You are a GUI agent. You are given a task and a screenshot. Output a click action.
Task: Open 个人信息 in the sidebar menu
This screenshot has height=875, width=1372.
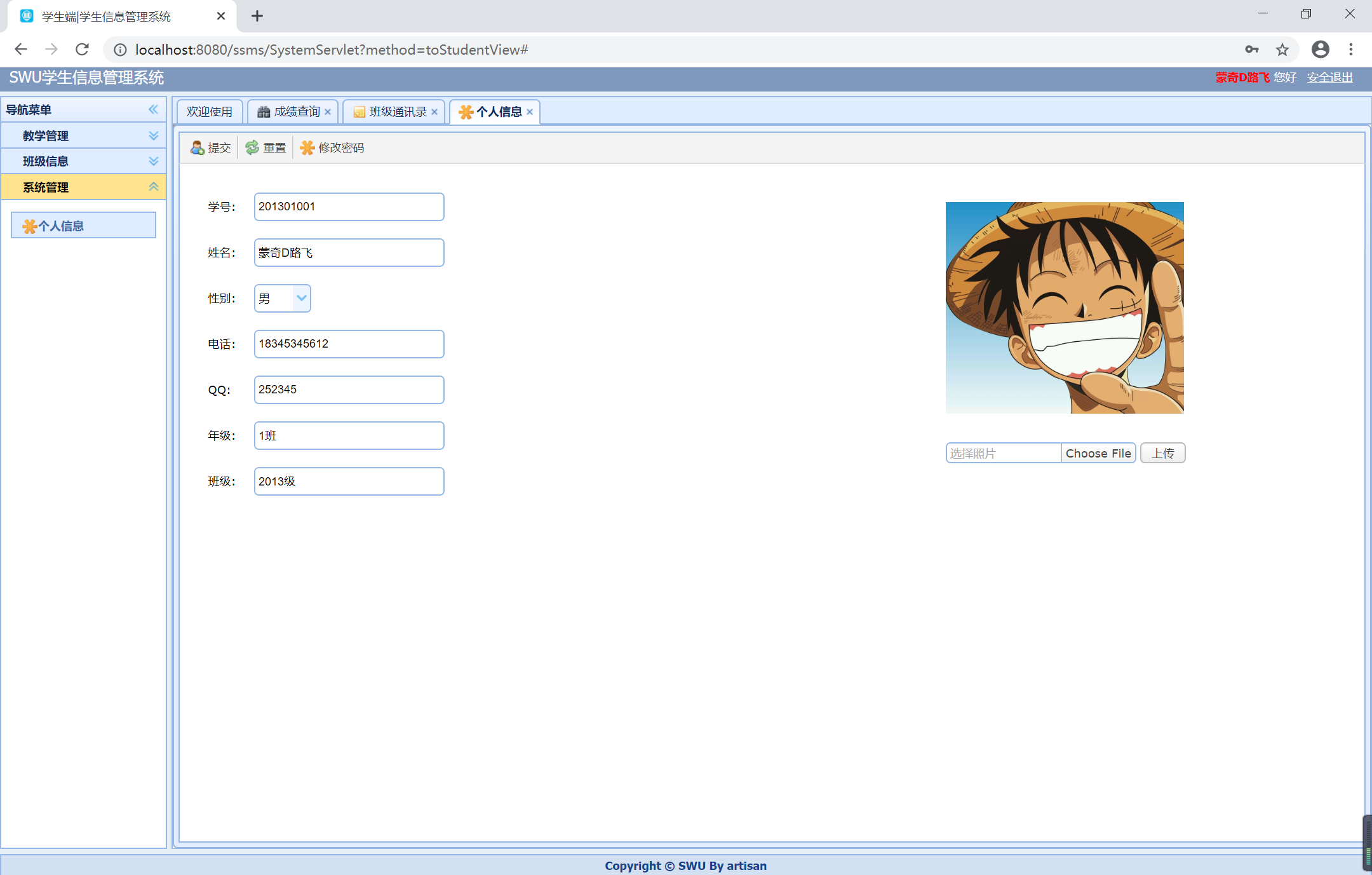pos(83,226)
